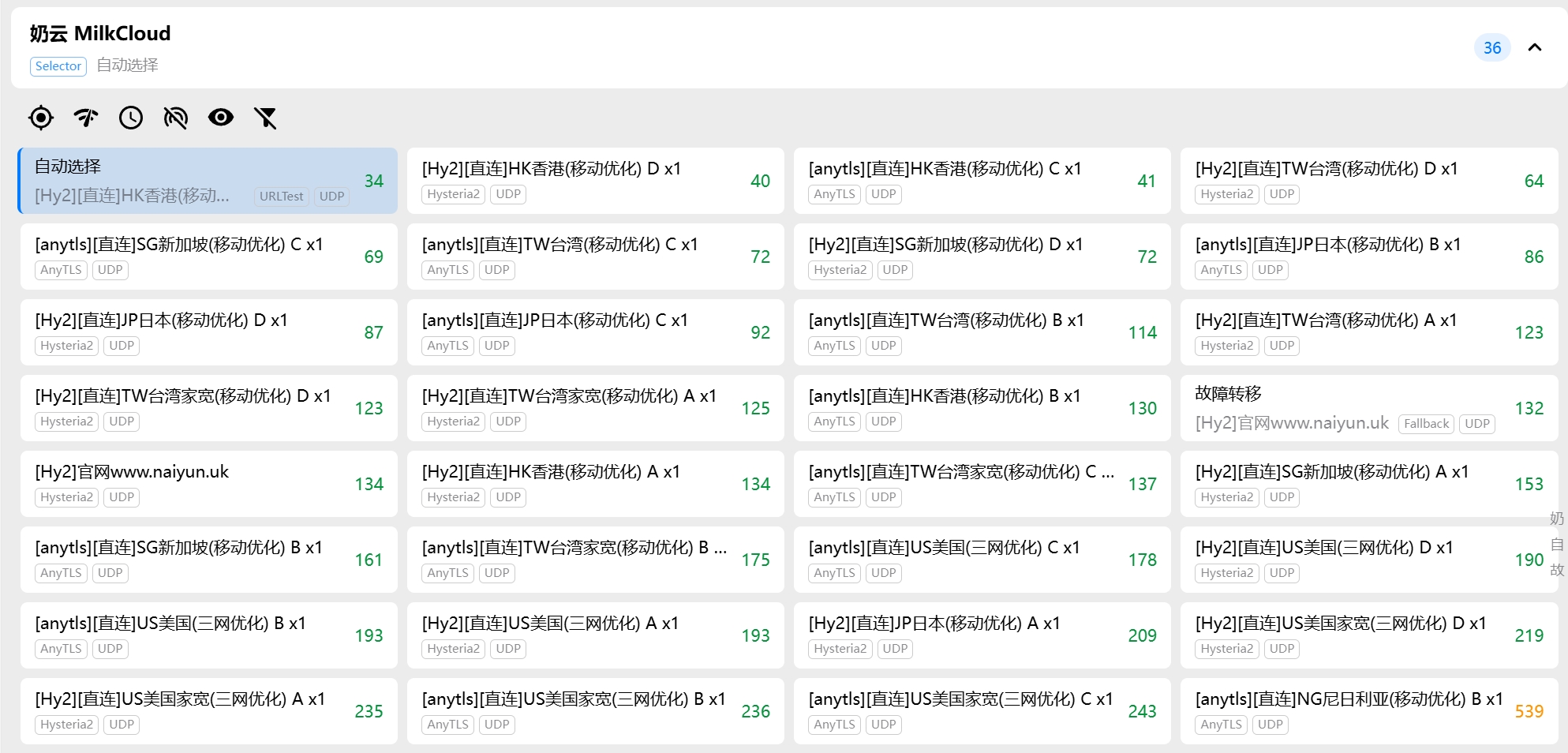Select [Hy2]TW台湾(移动优化) A x1 node

(x=1369, y=332)
